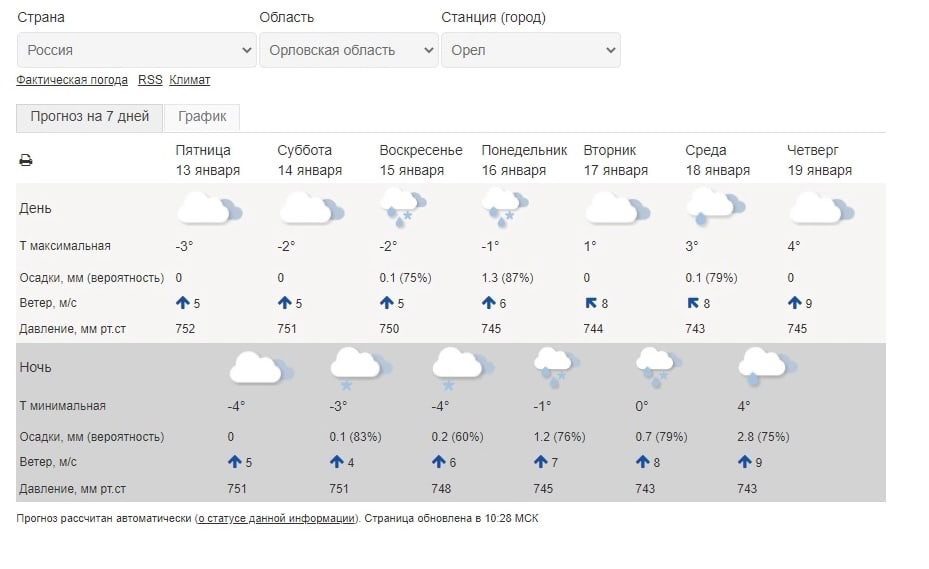
Task: Click Friday 13 January daytime cloud icon
Action: 210,208
